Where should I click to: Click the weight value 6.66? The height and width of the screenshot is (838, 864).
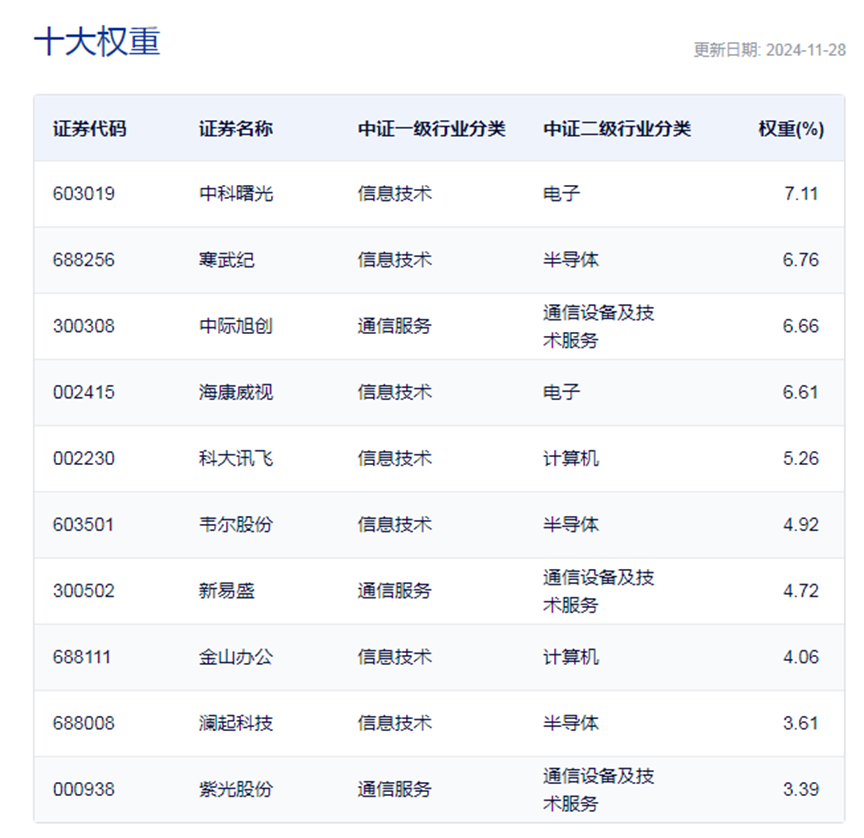801,326
